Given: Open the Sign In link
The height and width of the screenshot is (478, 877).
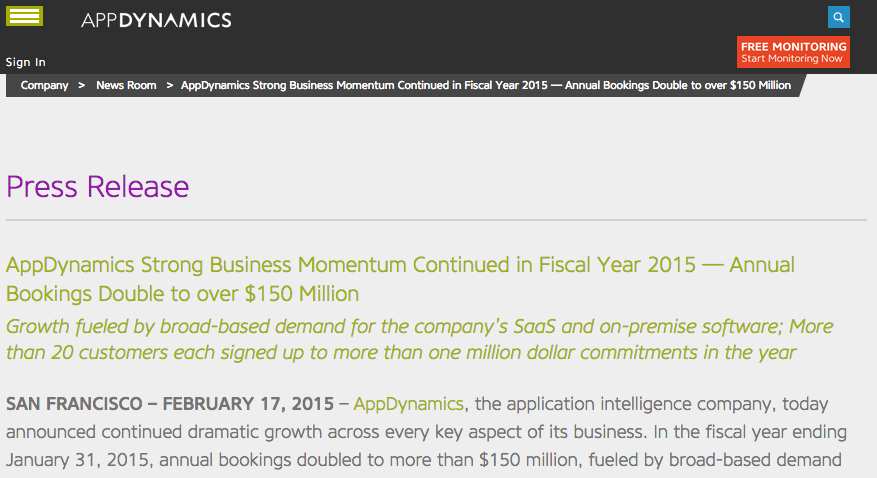Looking at the screenshot, I should pos(26,62).
